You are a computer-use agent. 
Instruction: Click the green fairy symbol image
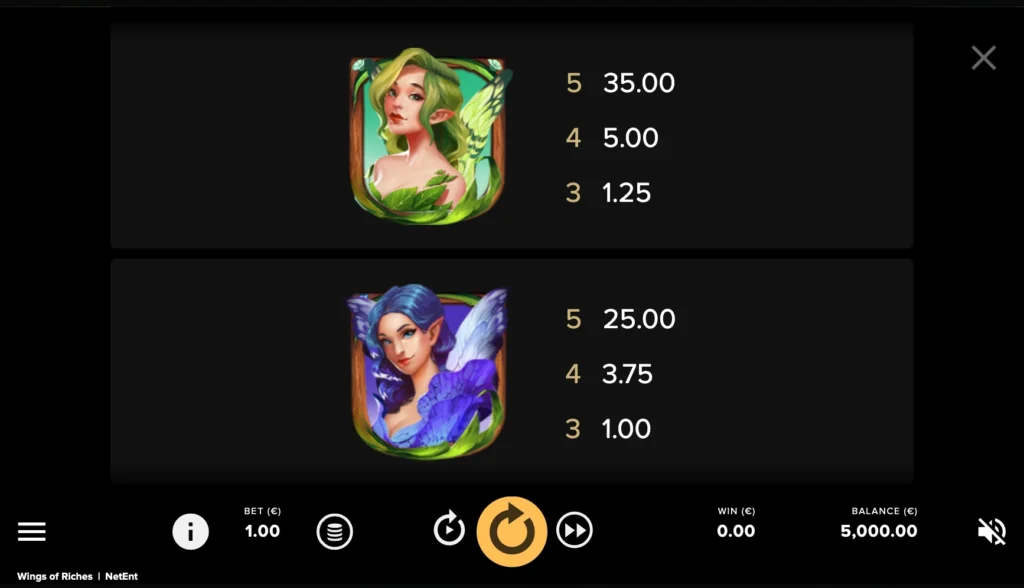point(429,136)
